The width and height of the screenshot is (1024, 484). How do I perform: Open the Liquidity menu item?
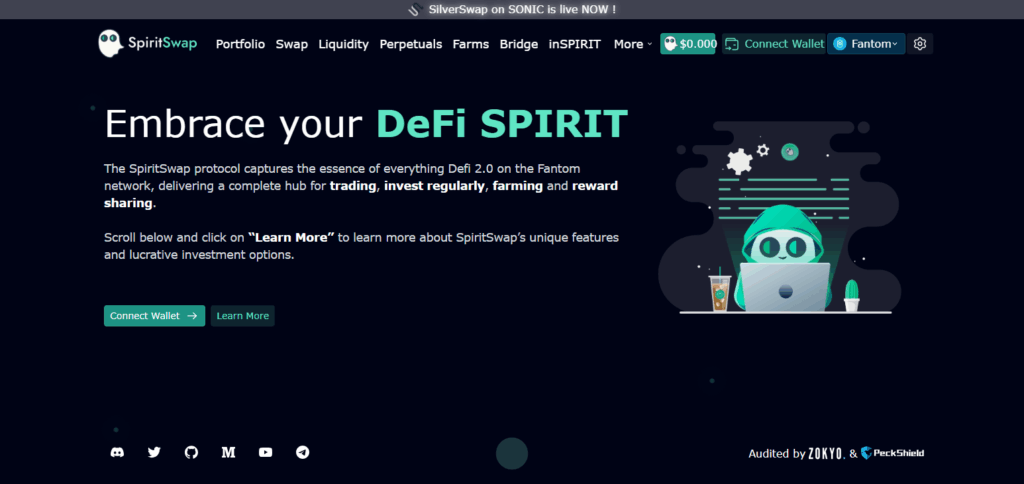[x=344, y=44]
